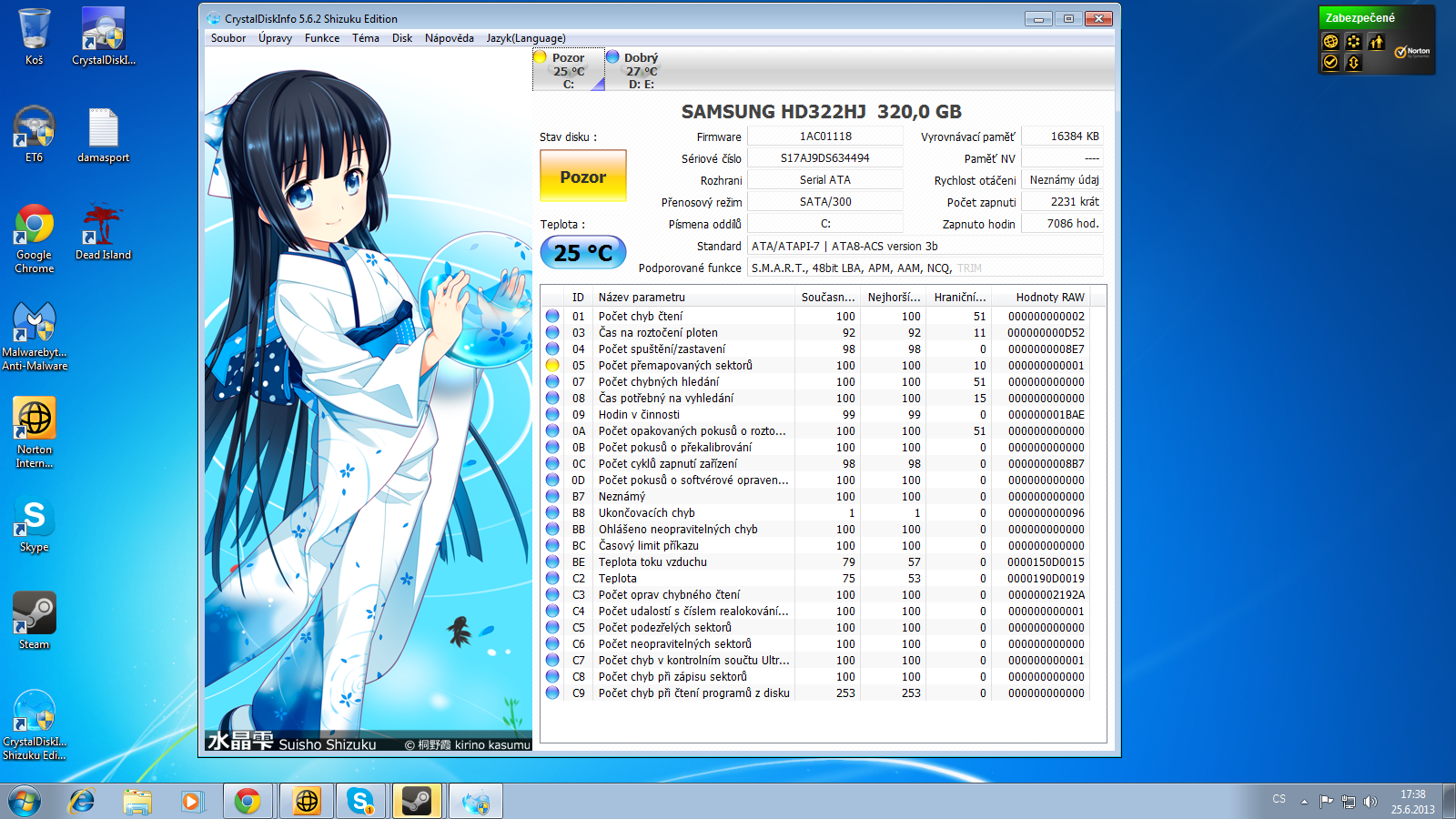Click the 7086 hod. power-on hours field
This screenshot has height=819, width=1456.
click(1062, 224)
